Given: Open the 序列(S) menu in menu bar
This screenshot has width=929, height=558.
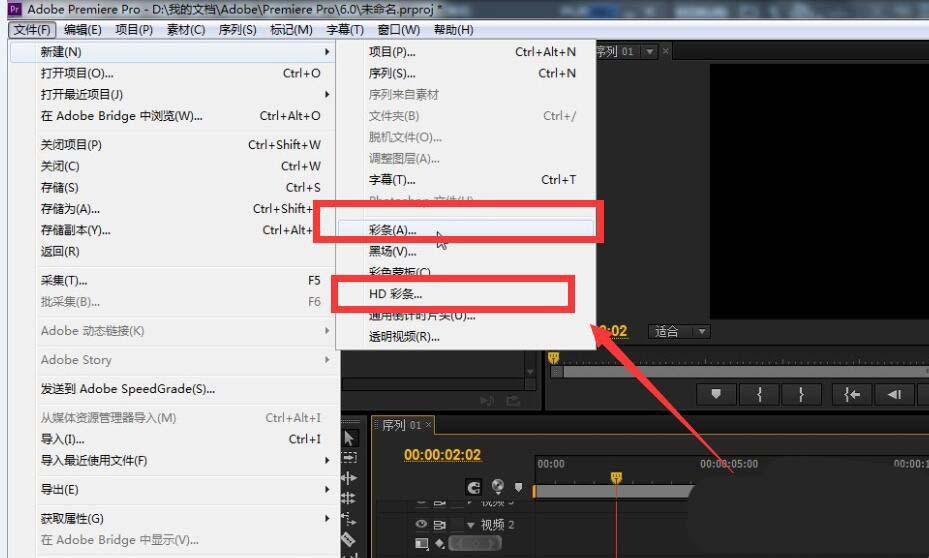Looking at the screenshot, I should point(237,30).
